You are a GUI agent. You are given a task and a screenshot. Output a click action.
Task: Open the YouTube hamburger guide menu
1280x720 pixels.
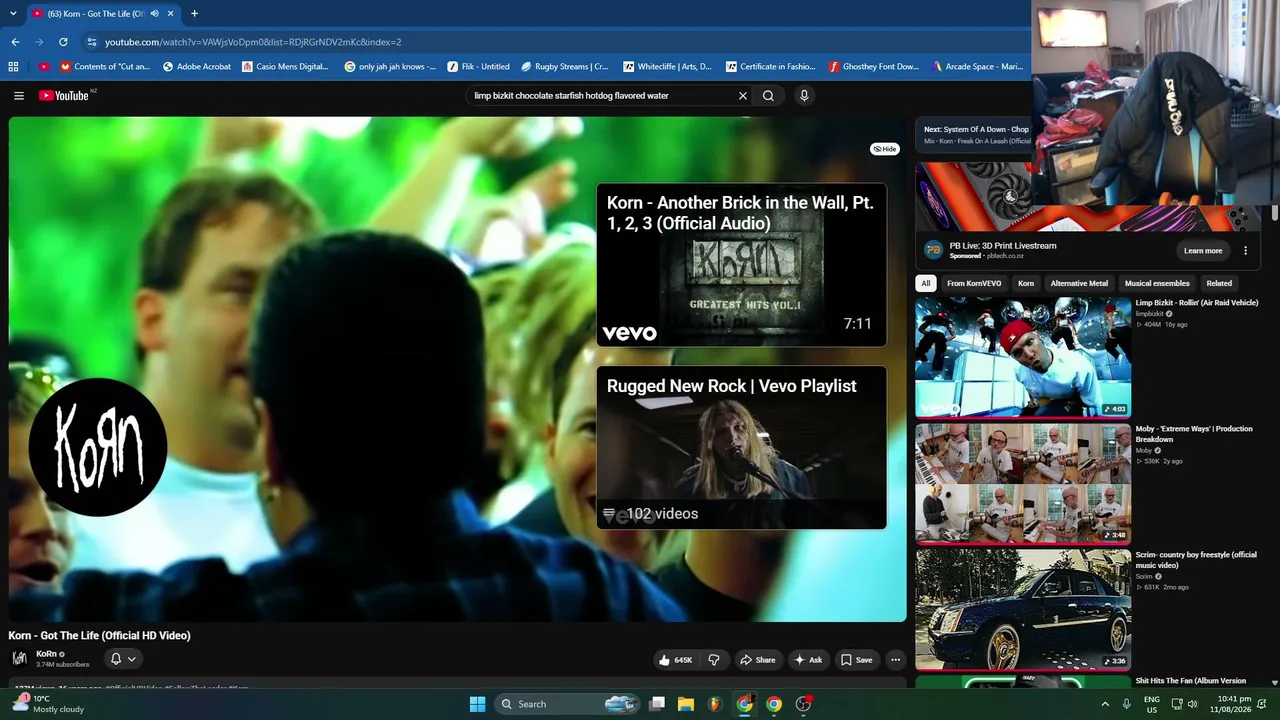(x=19, y=96)
